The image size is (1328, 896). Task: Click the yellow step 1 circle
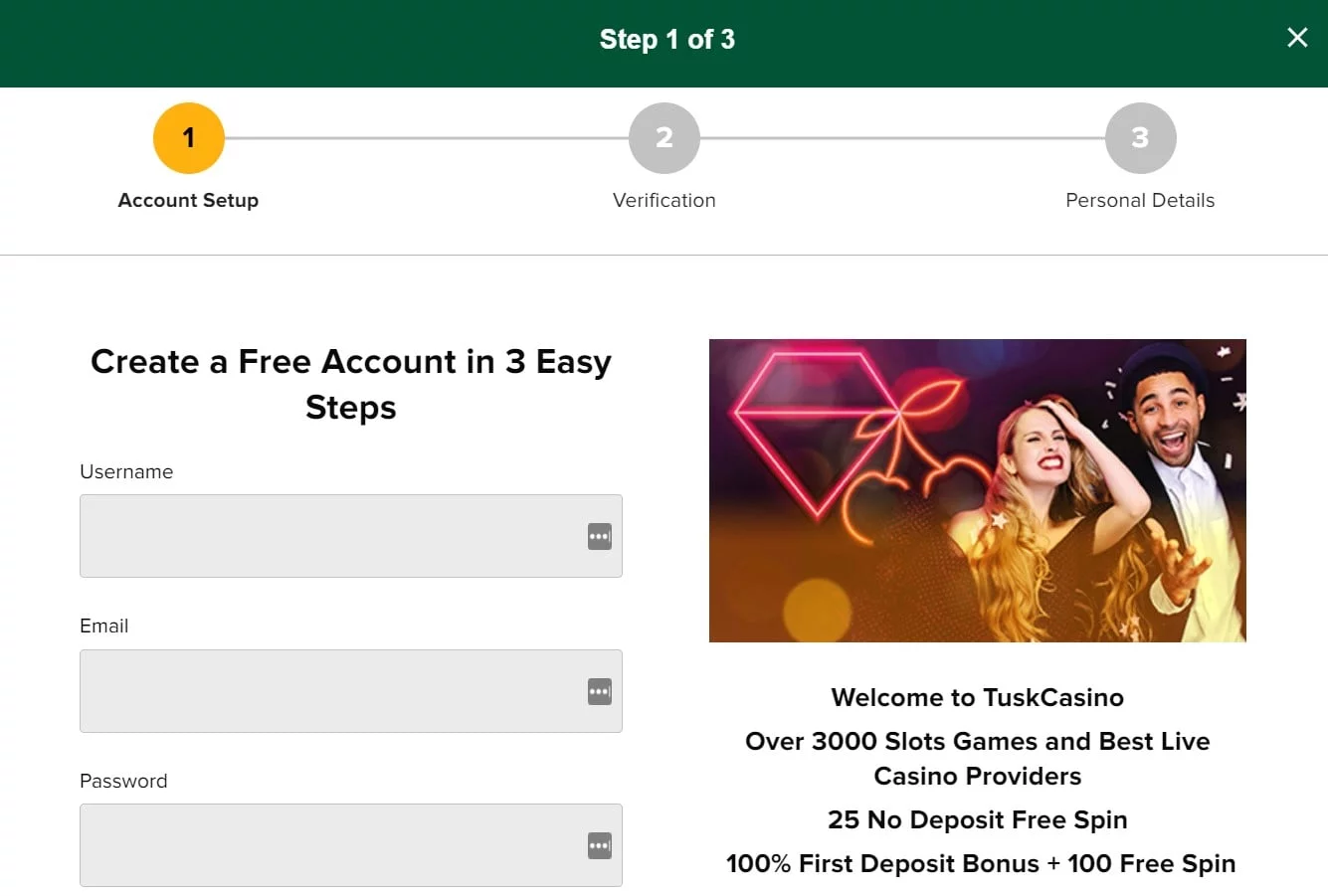click(x=188, y=137)
